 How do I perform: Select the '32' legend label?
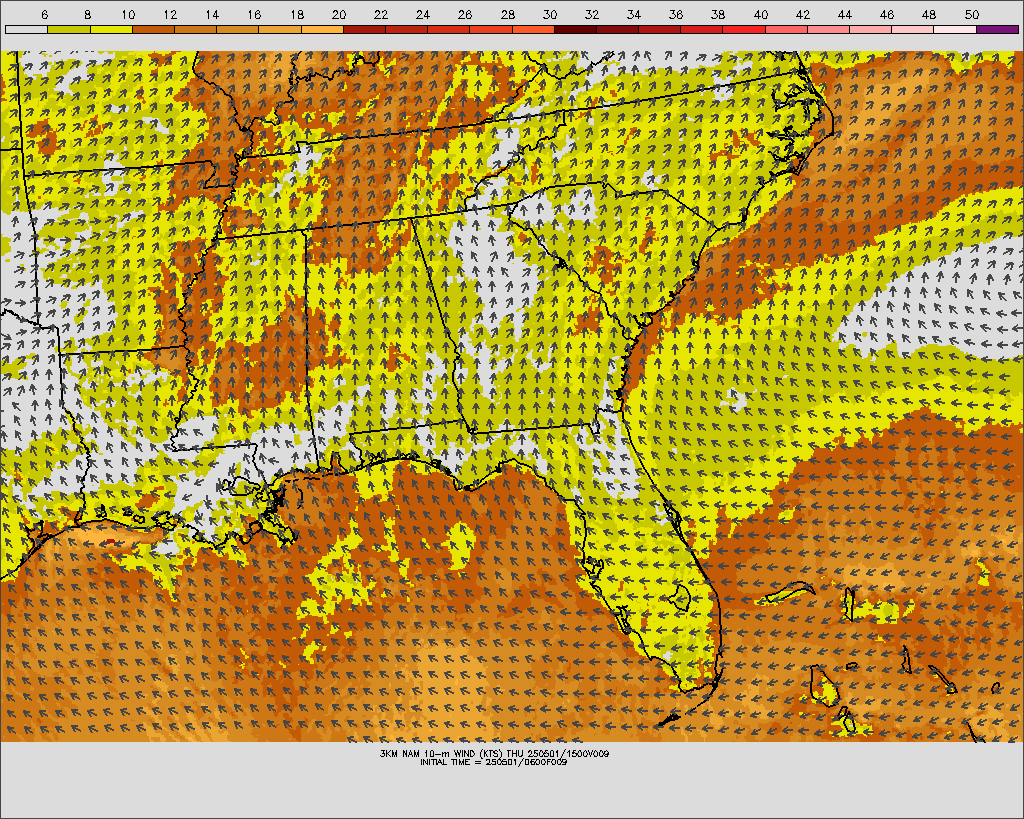click(x=592, y=14)
